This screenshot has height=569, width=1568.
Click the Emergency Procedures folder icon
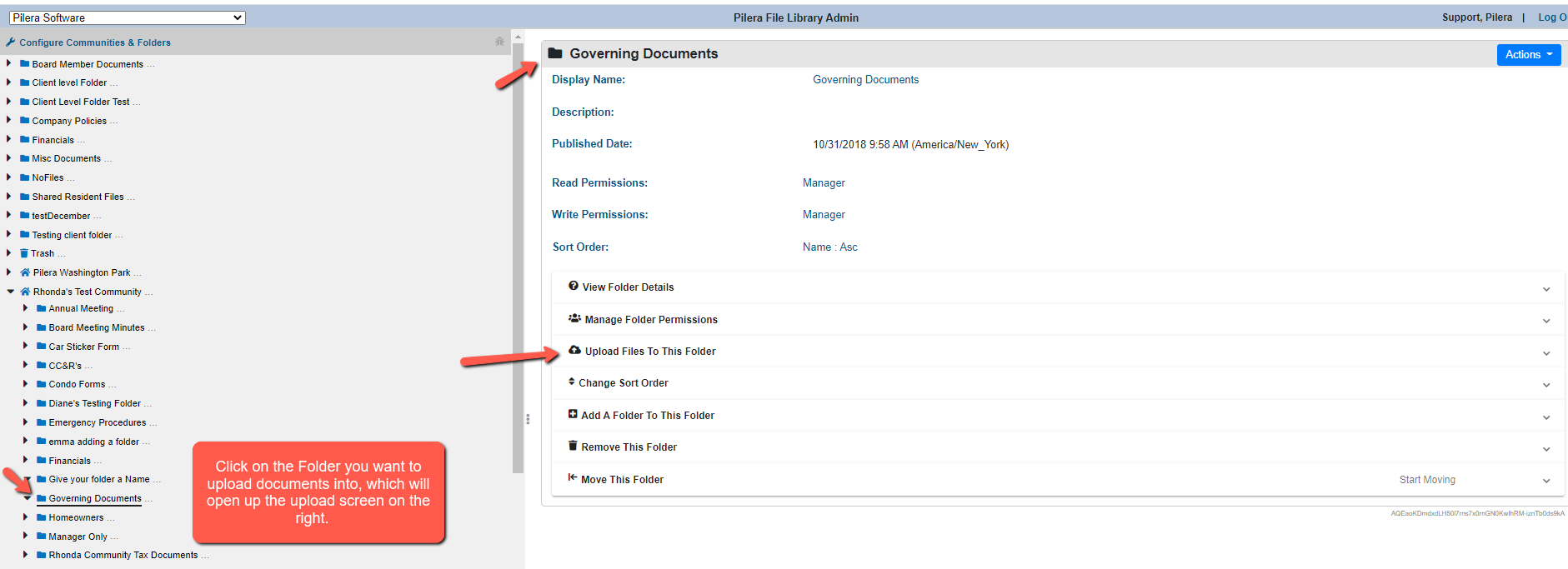coord(42,422)
